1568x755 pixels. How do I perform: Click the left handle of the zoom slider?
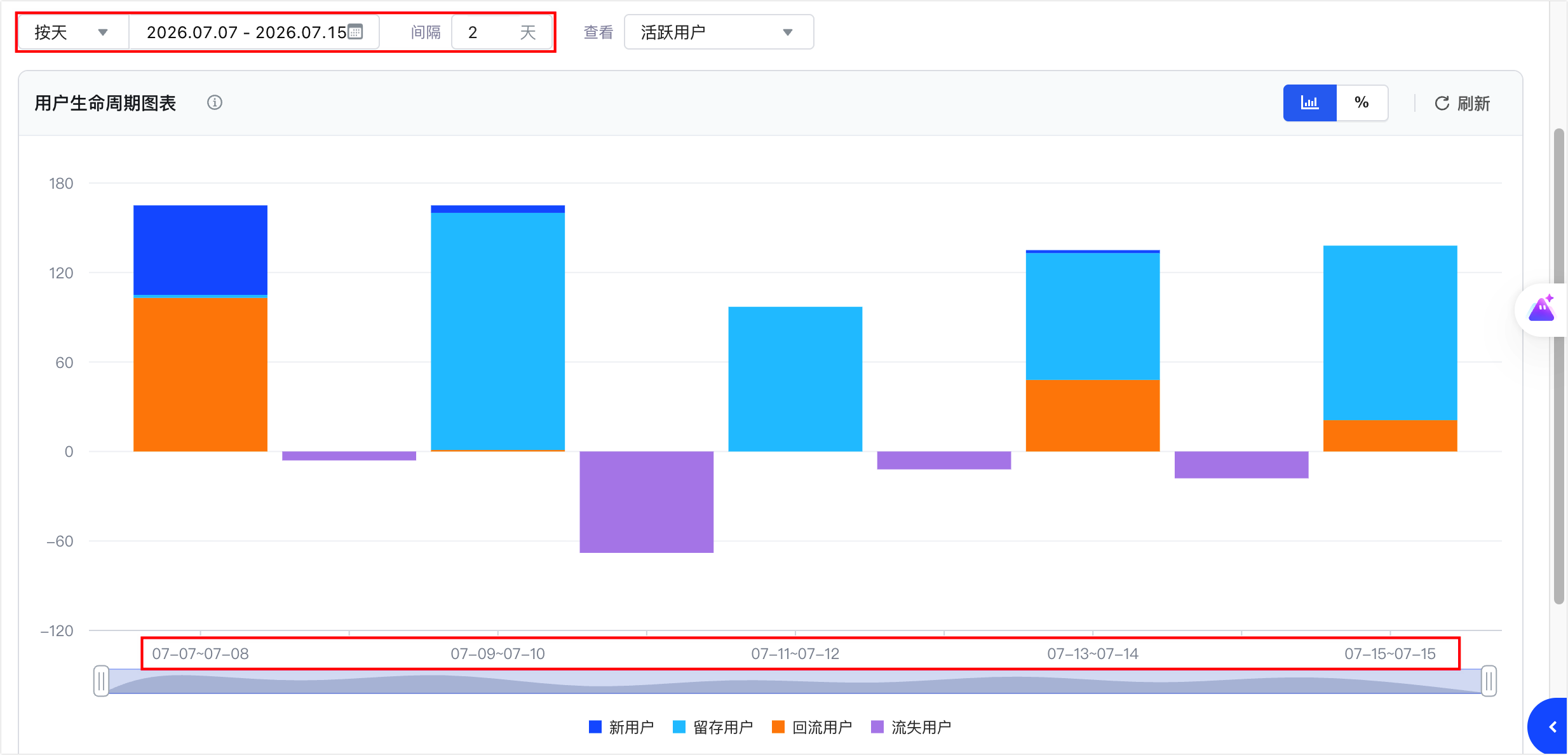pos(101,681)
